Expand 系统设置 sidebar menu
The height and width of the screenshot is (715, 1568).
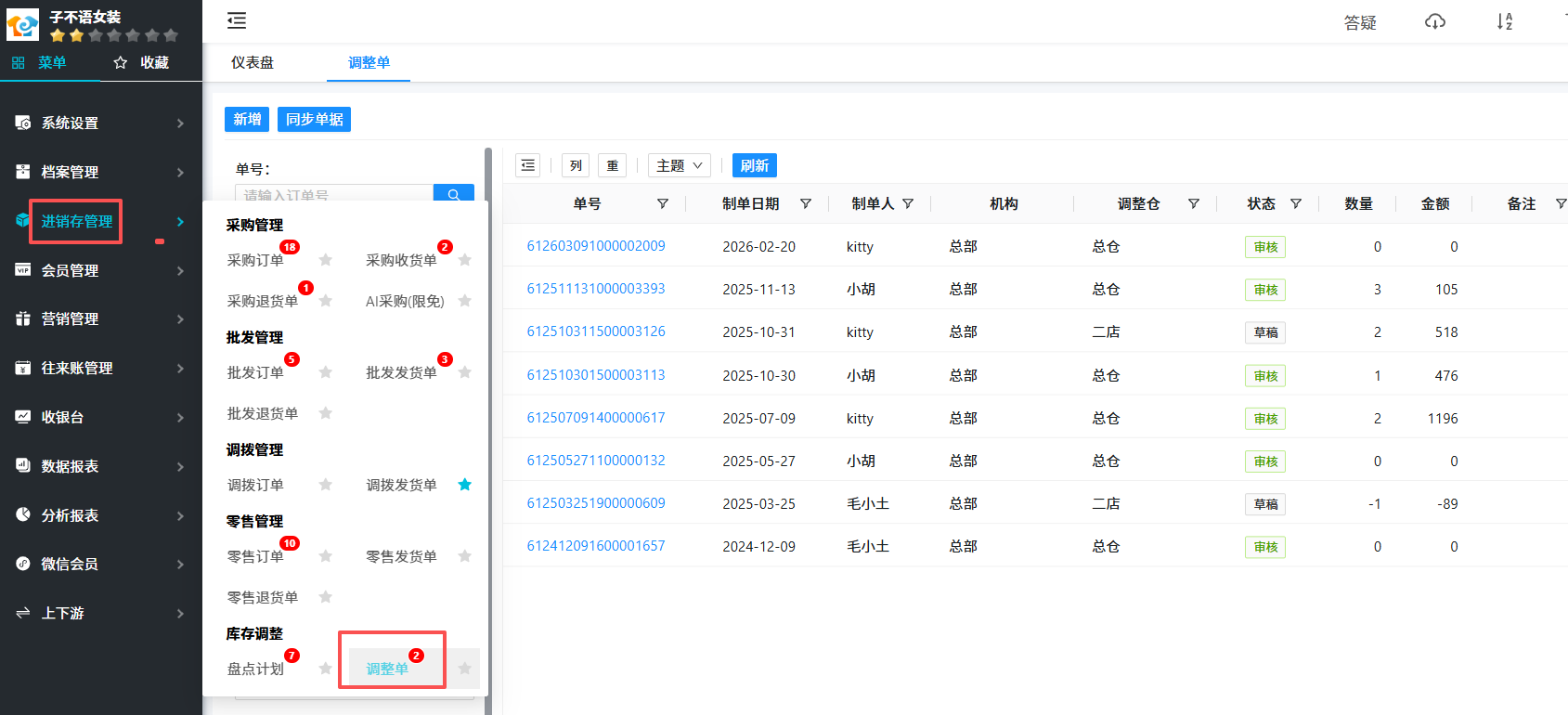point(100,123)
